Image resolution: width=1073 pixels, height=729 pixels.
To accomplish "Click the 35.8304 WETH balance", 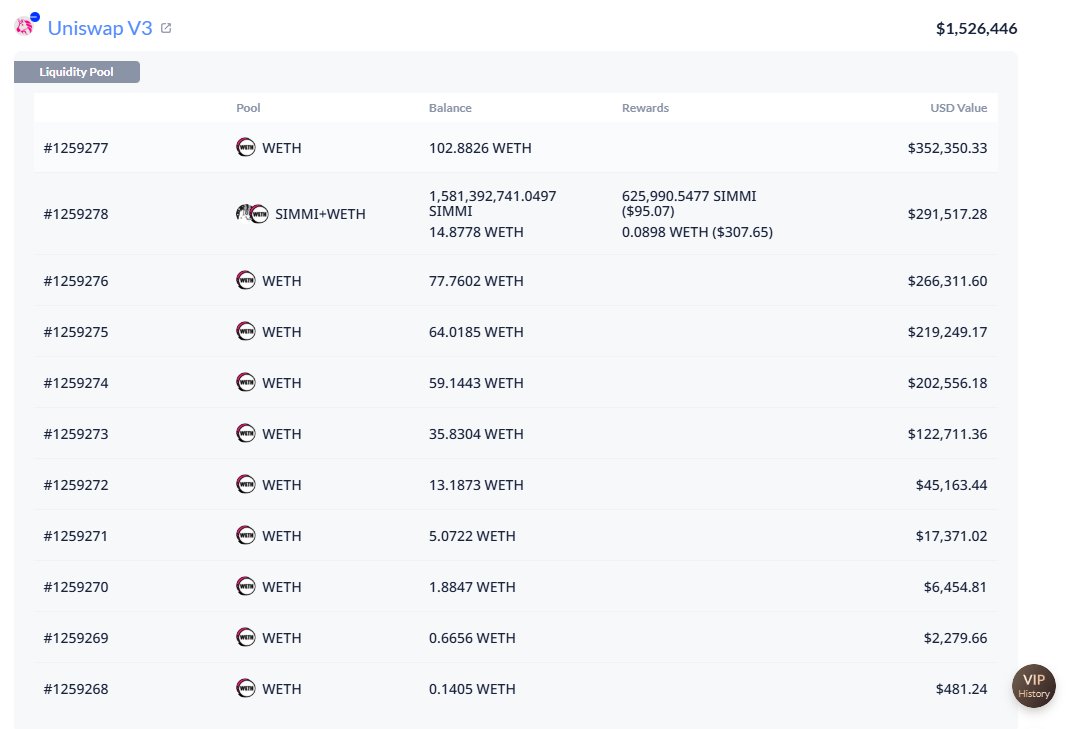I will [x=476, y=434].
